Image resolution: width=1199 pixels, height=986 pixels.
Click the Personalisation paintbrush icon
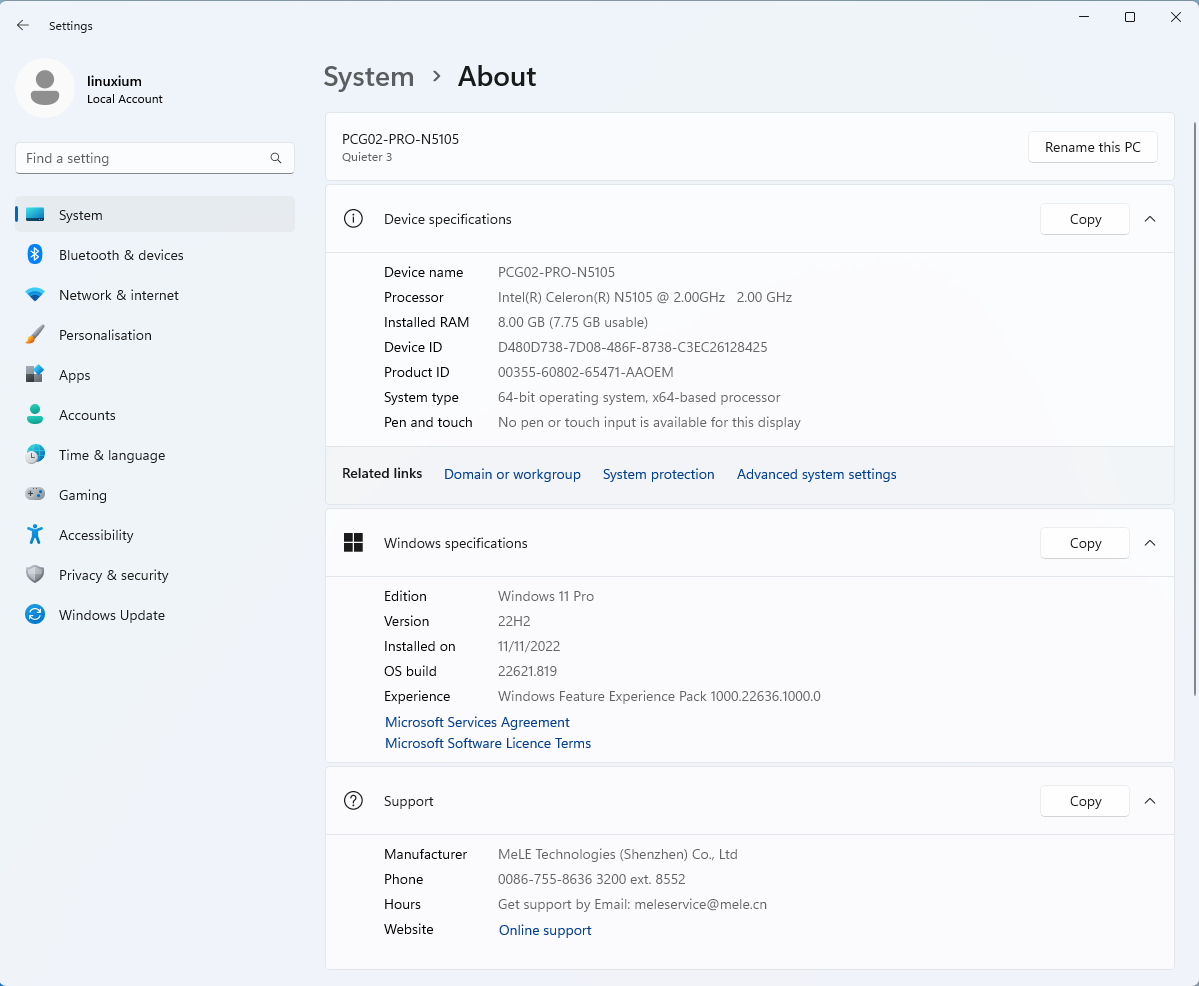click(x=35, y=334)
